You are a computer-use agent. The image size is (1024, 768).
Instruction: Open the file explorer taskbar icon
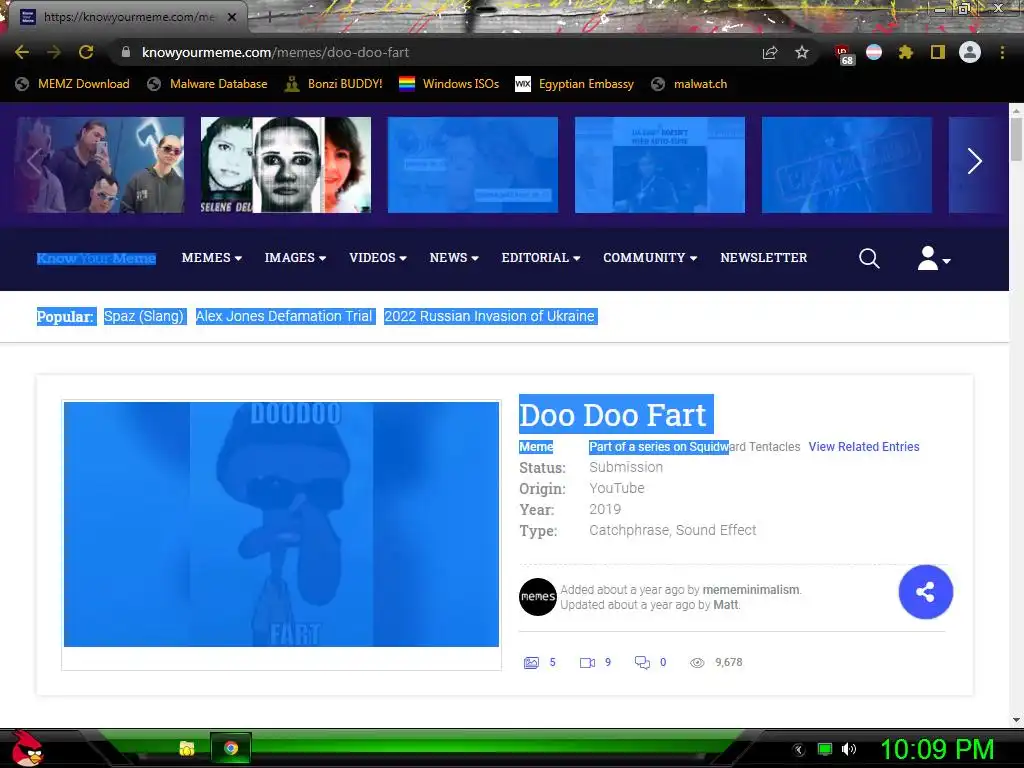[x=187, y=748]
